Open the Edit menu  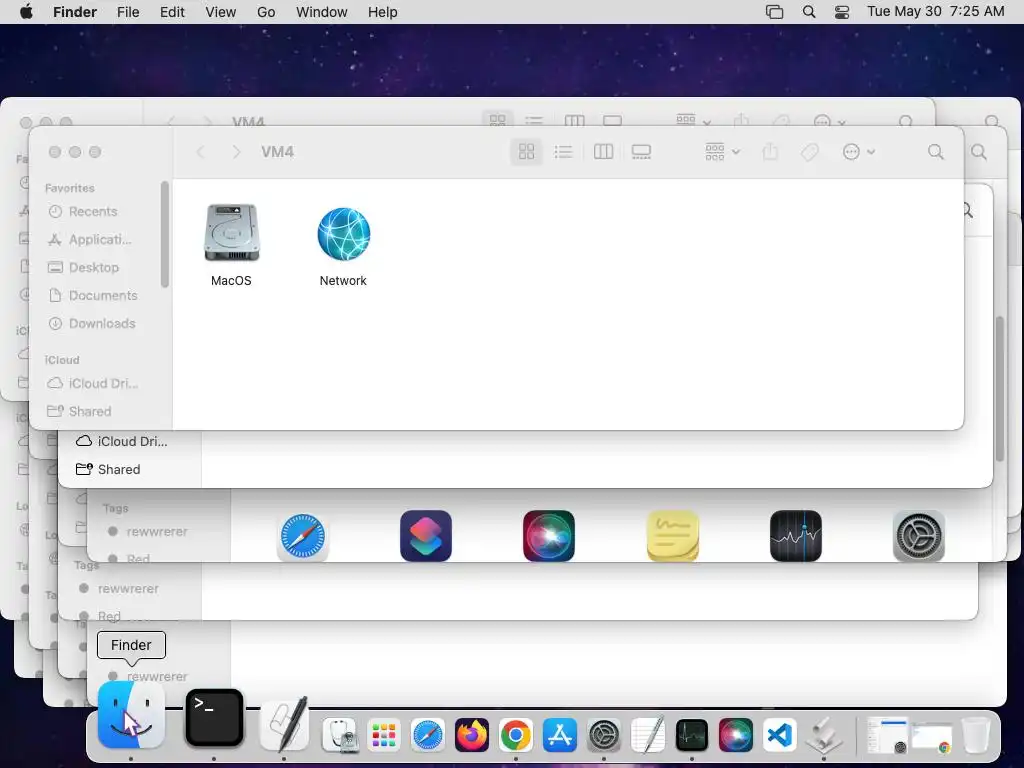point(172,12)
